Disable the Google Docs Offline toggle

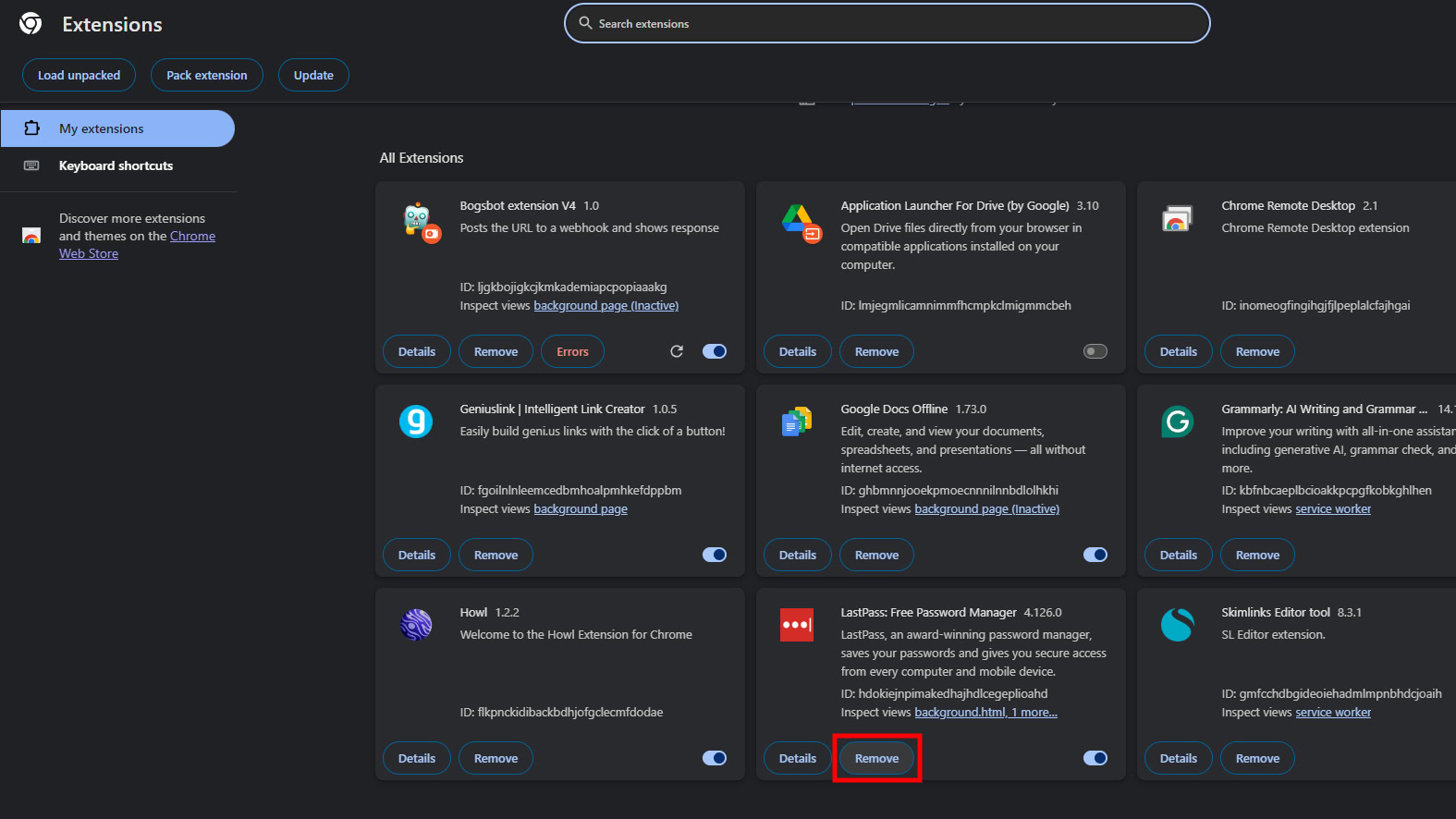[x=1095, y=555]
